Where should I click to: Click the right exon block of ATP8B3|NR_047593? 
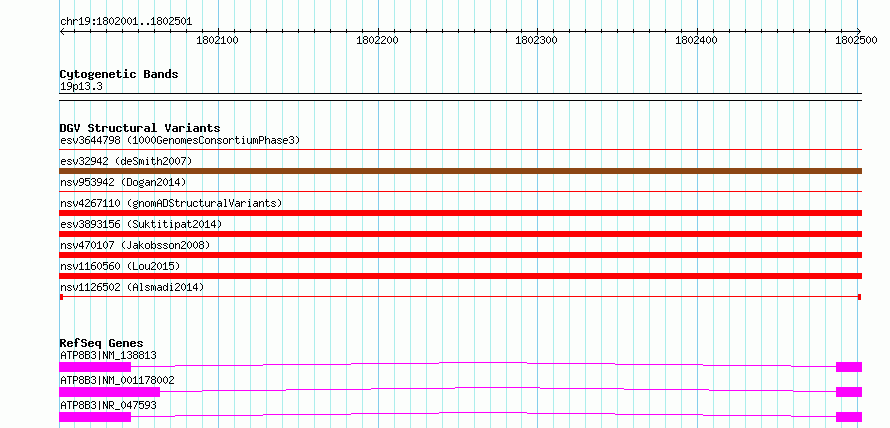point(849,417)
